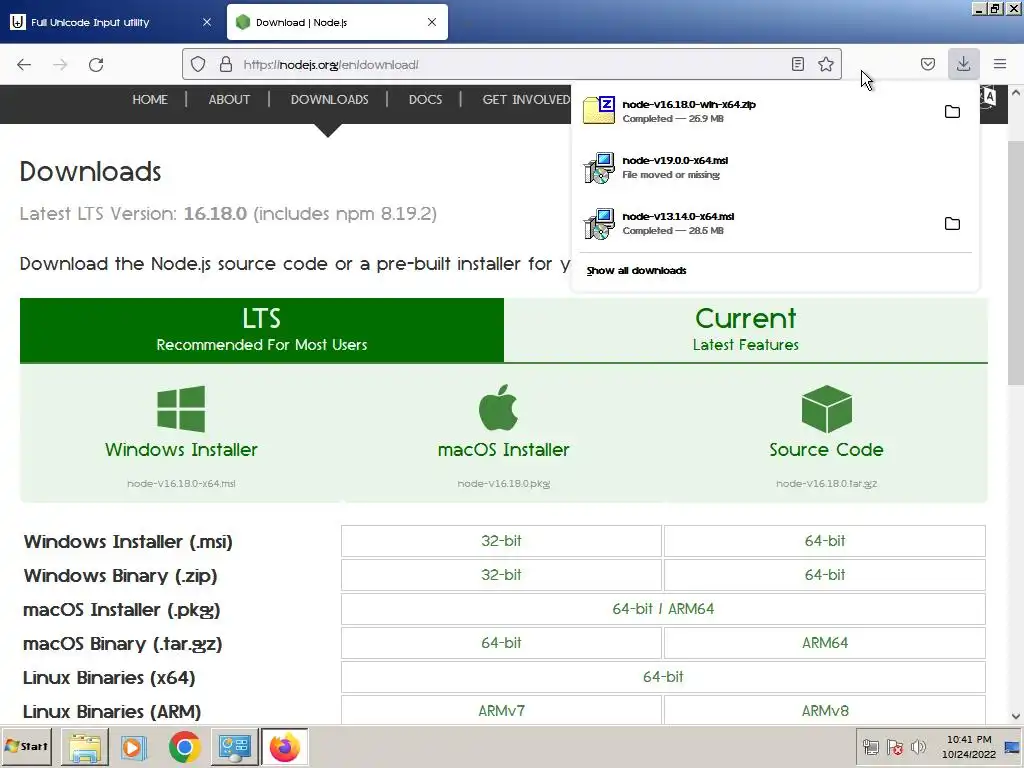Click the Source Code text link

(x=826, y=450)
